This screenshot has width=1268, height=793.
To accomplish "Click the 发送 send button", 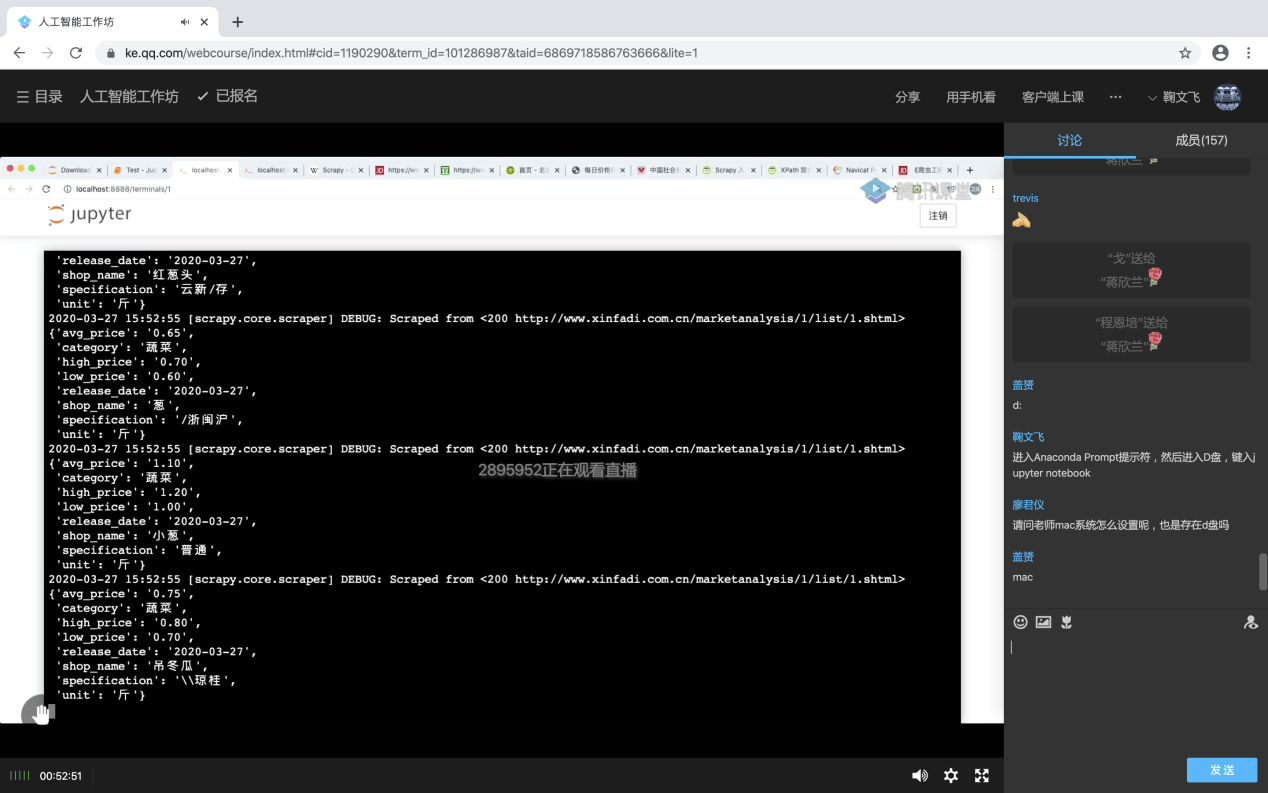I will [x=1221, y=770].
